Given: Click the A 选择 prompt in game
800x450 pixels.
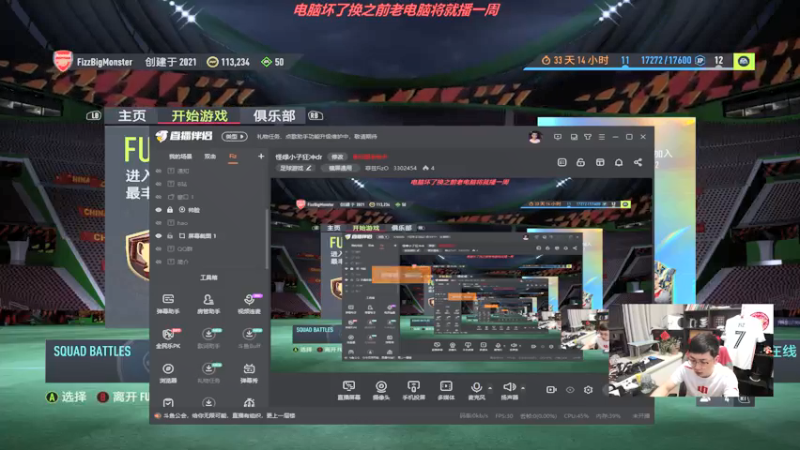Looking at the screenshot, I should tap(67, 396).
